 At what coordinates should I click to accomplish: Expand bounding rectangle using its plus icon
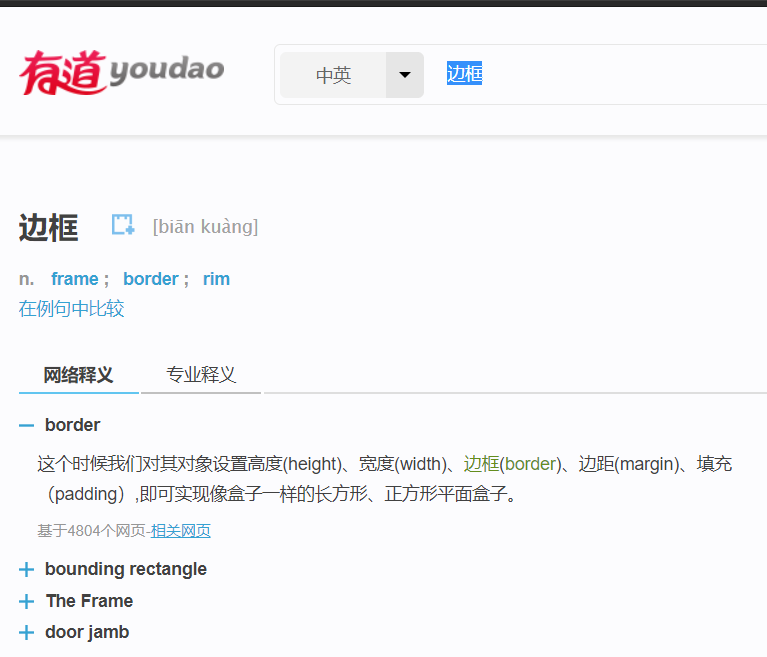coord(26,570)
